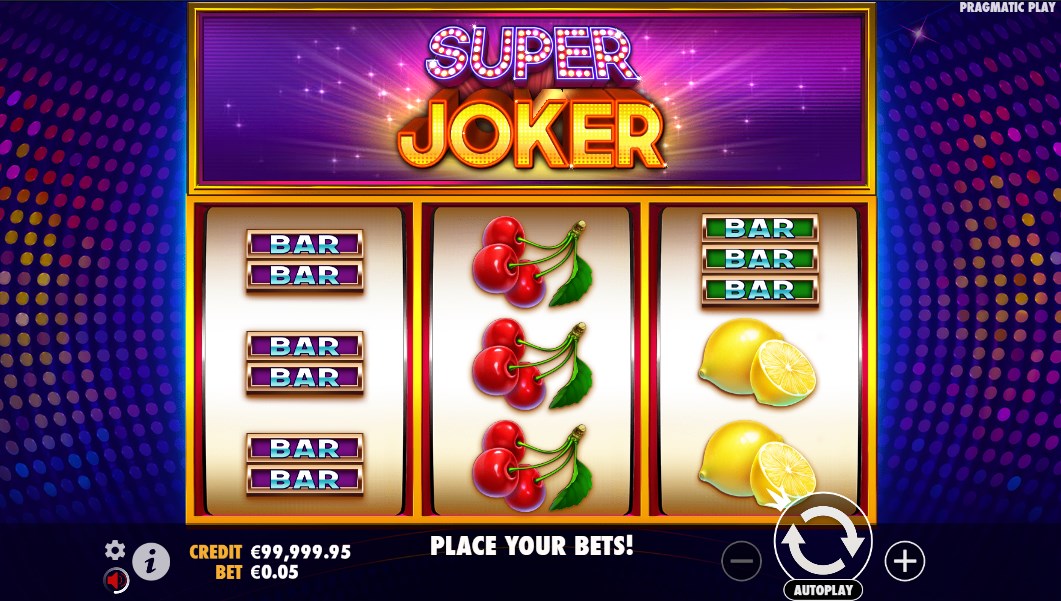Decrease the bet with minus button
Image resolution: width=1061 pixels, height=601 pixels.
tap(742, 561)
